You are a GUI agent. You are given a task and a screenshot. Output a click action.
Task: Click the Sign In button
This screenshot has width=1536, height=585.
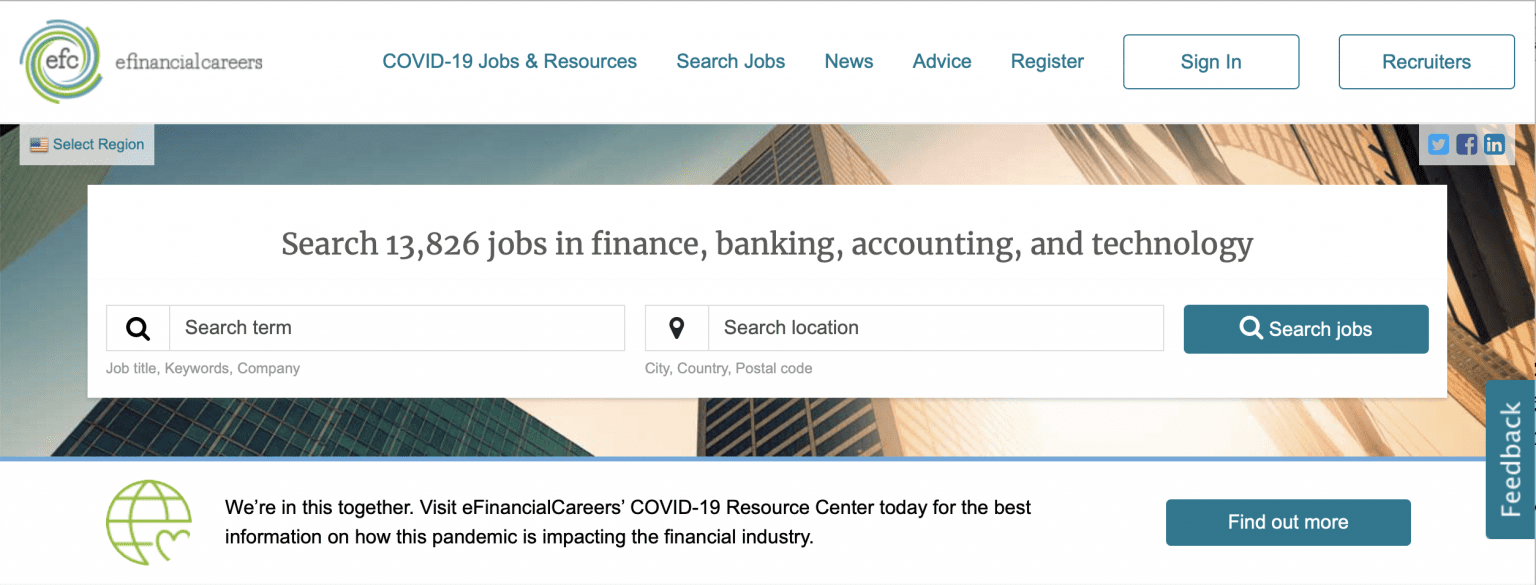[x=1210, y=61]
